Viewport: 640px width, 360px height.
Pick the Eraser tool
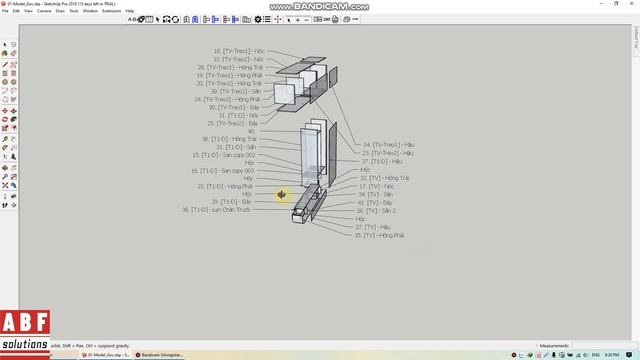click(13, 53)
